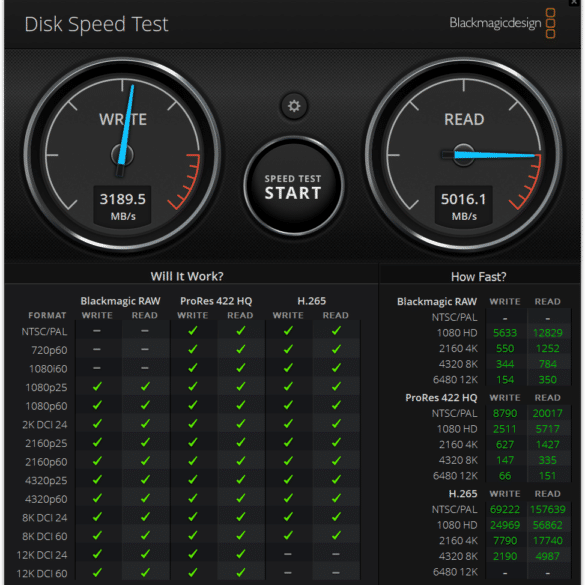Screen dimensions: 585x585
Task: Click the Speed Test Start button
Action: (293, 187)
